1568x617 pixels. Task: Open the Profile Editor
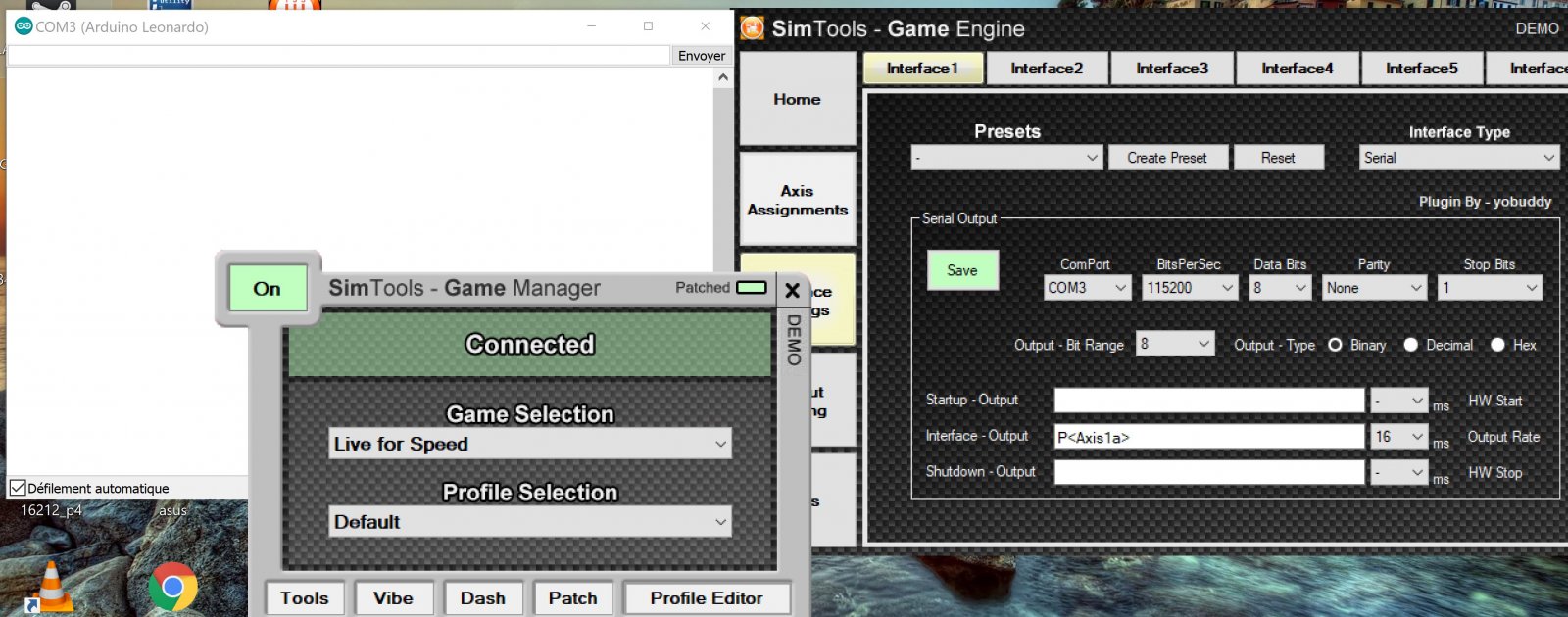click(707, 598)
